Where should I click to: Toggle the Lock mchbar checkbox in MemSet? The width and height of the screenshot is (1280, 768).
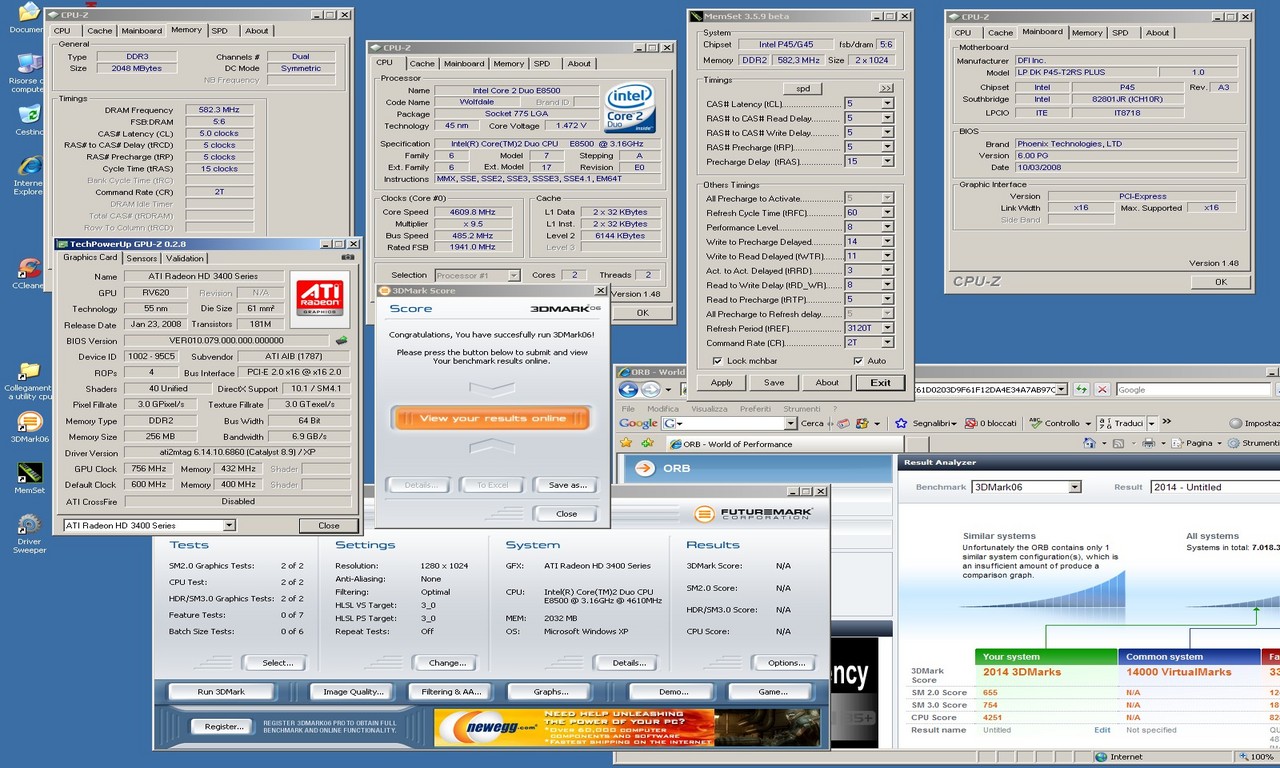(x=717, y=361)
